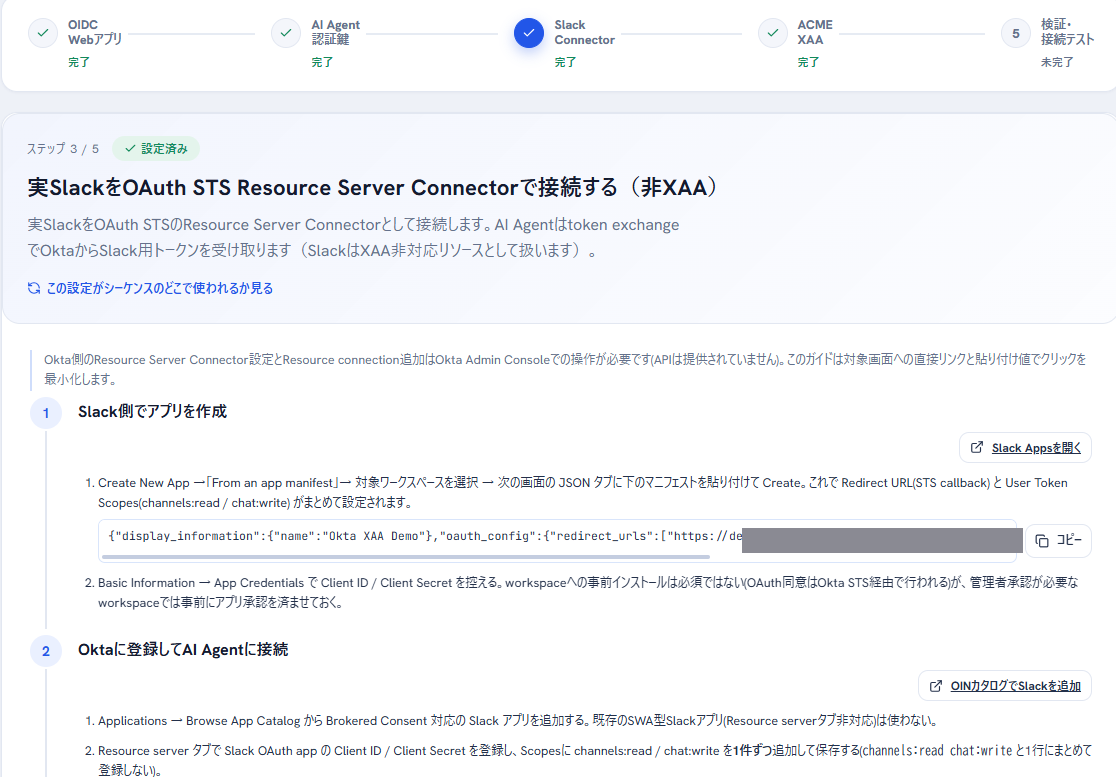Image resolution: width=1116 pixels, height=777 pixels.
Task: Click the 設定済み status badge
Action: click(x=156, y=149)
